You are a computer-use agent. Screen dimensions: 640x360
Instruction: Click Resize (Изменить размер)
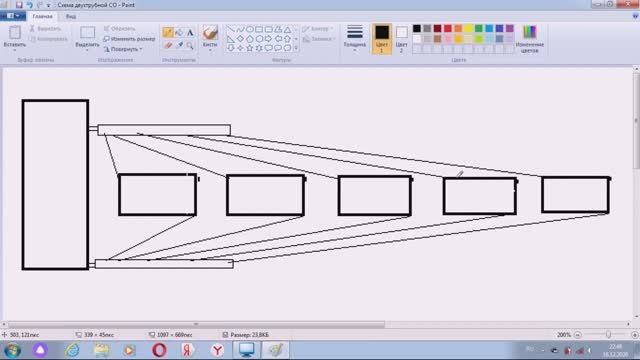pos(129,39)
